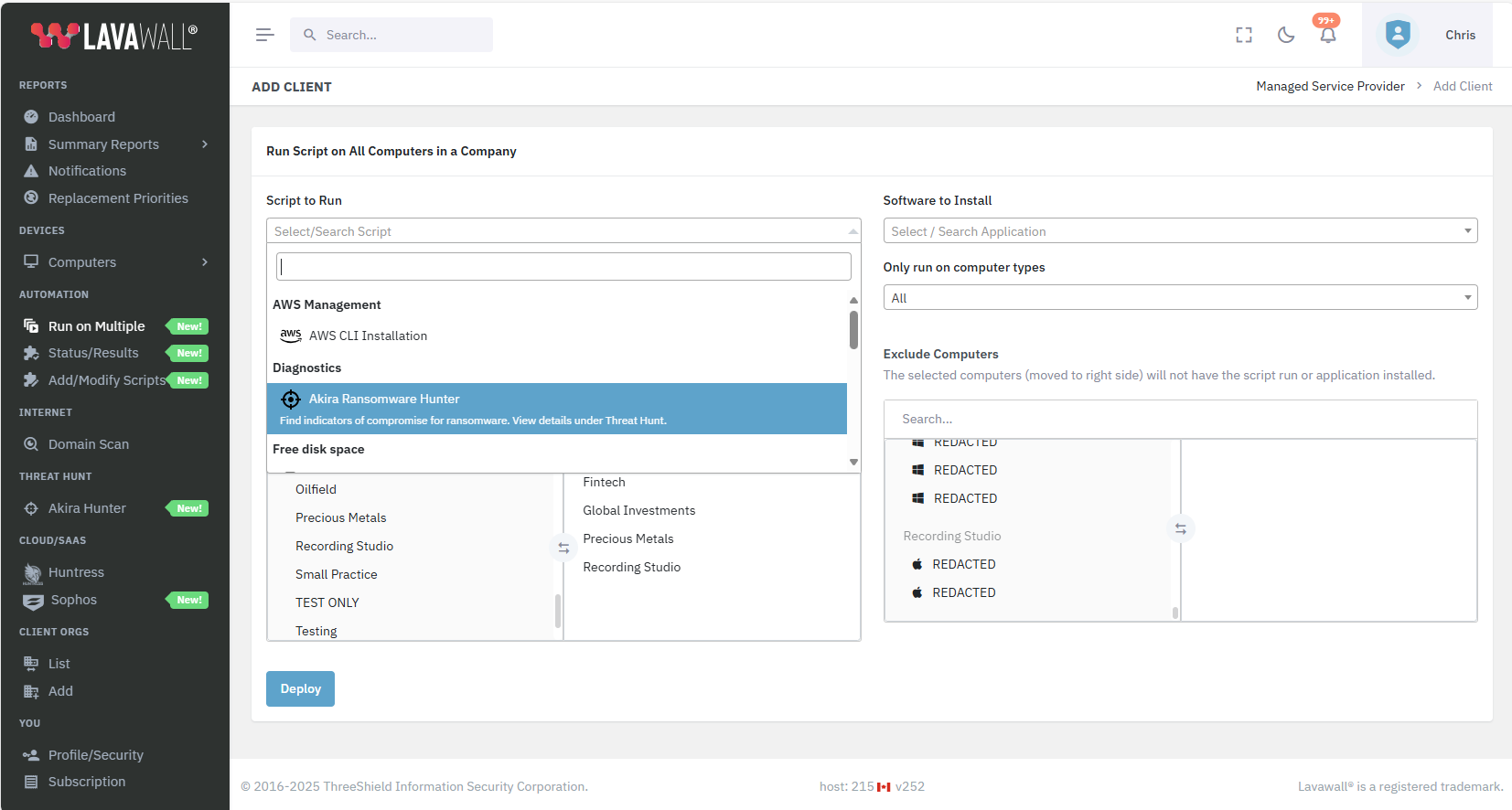Click Akira Ransomware Hunter target icon
This screenshot has width=1512, height=810.
pyautogui.click(x=291, y=400)
